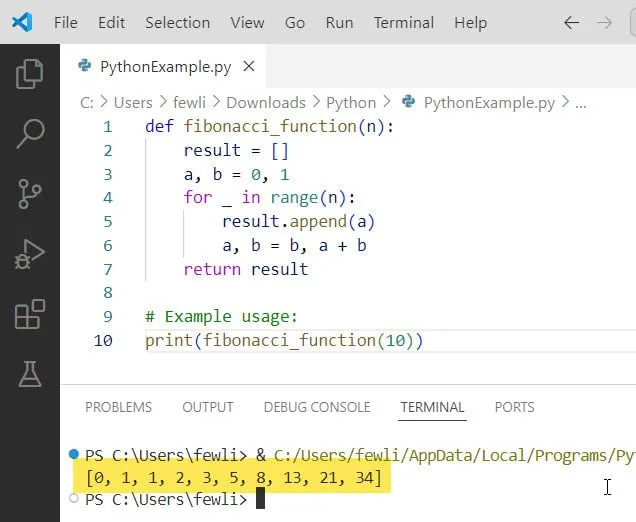Switch to the PROBLEMS panel tab

pyautogui.click(x=118, y=407)
